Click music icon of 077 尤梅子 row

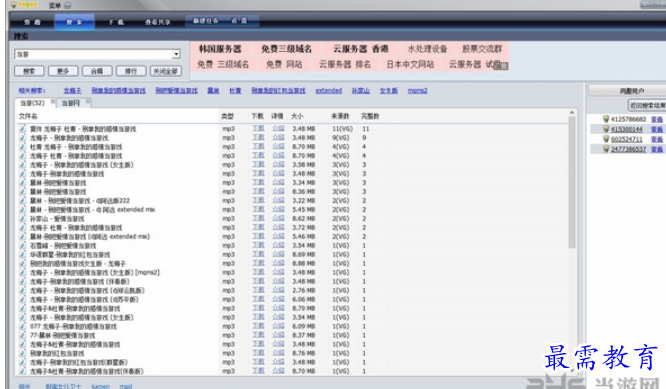23,326
